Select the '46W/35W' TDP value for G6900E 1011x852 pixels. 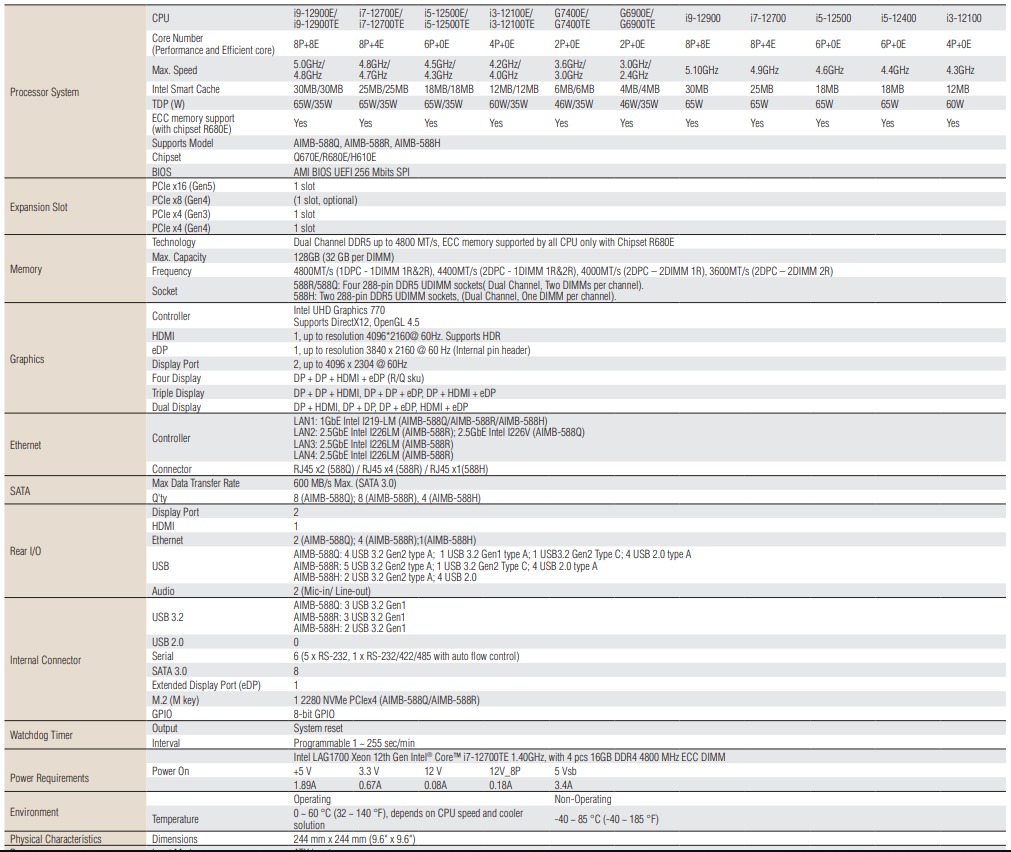tap(639, 104)
